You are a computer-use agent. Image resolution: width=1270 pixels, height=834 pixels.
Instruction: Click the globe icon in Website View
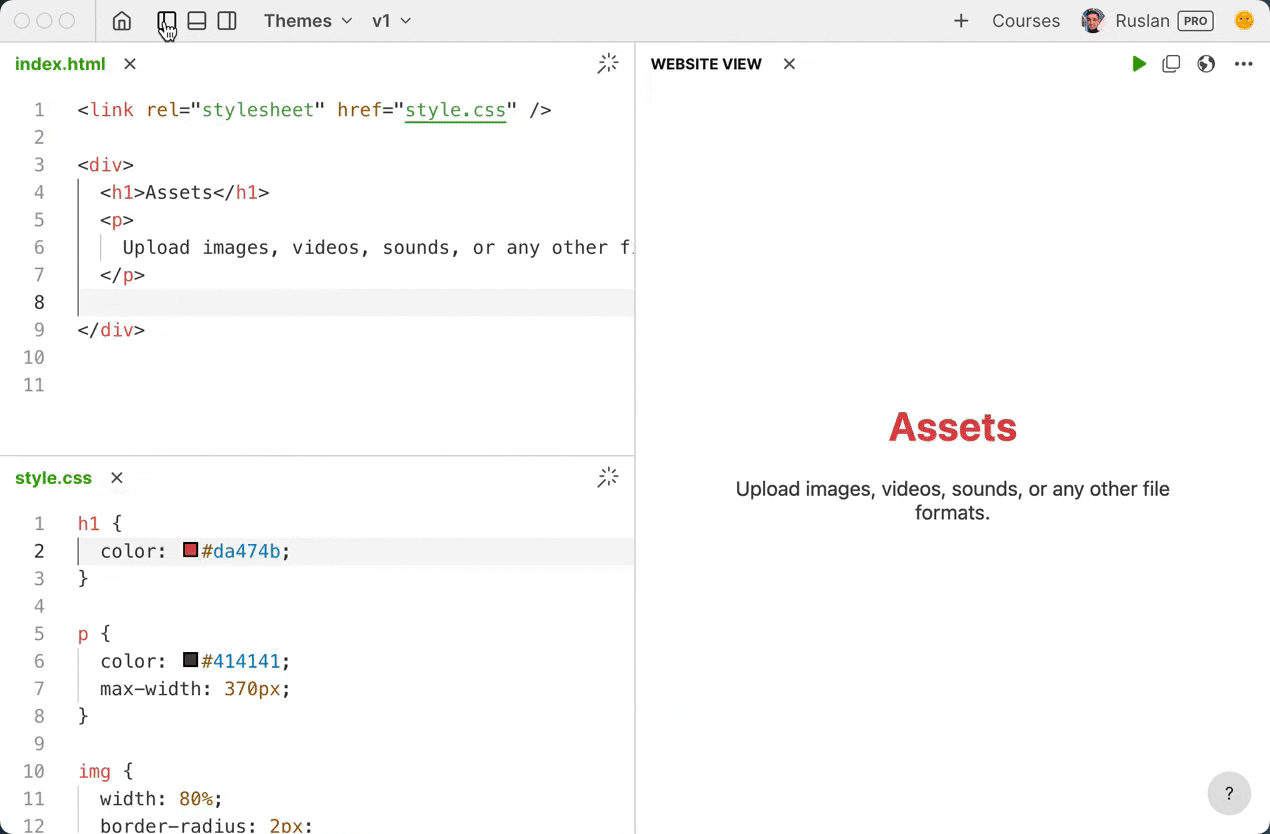click(x=1207, y=64)
